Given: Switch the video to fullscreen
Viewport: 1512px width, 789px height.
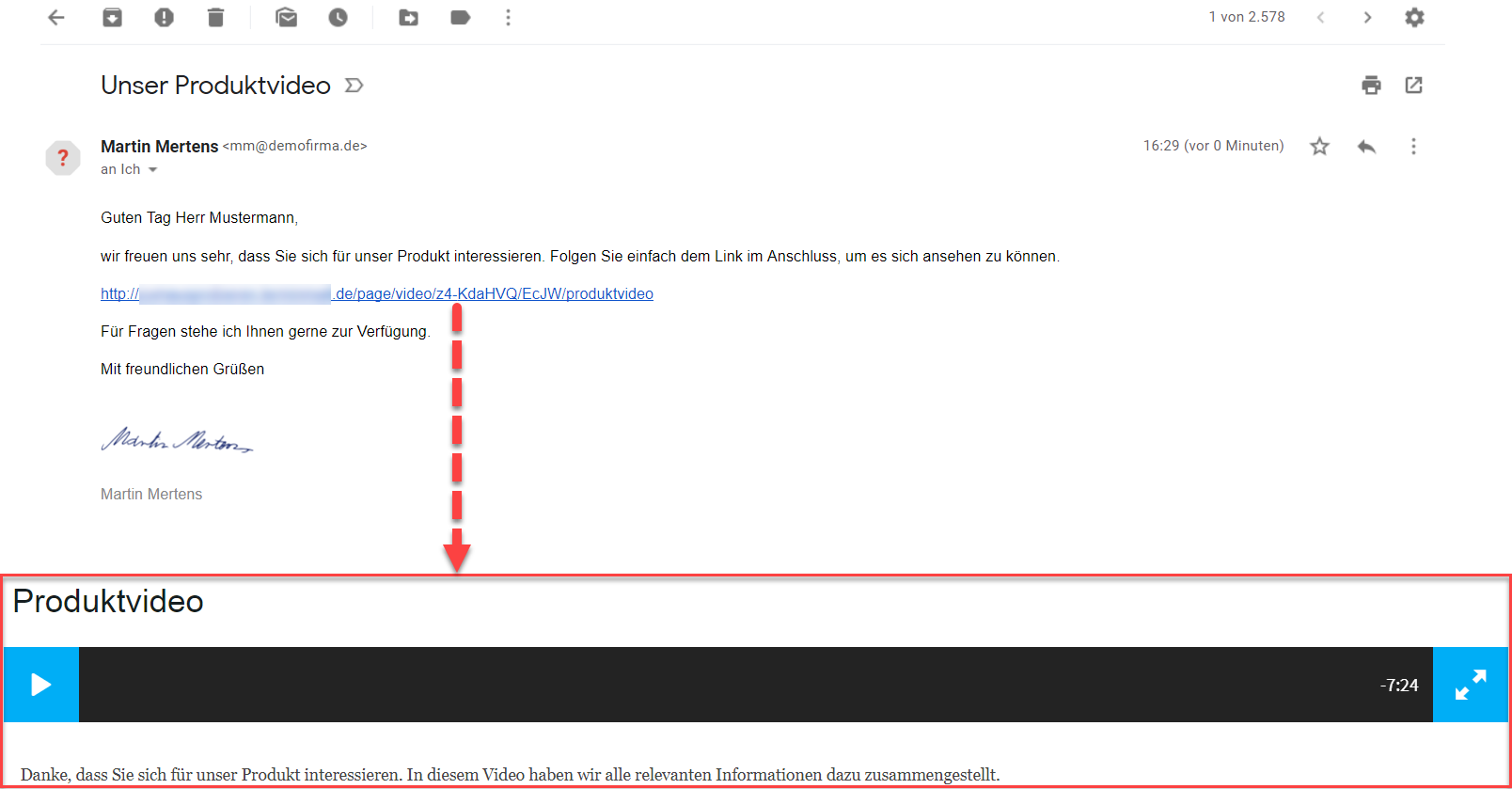Looking at the screenshot, I should tap(1471, 685).
